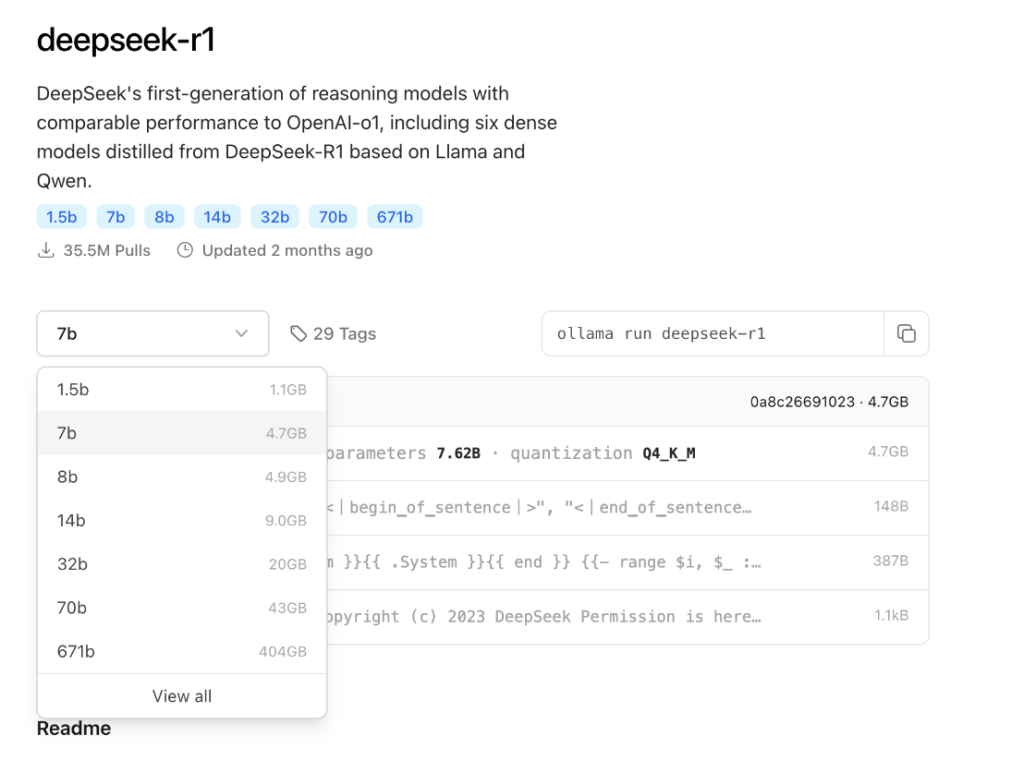Click the 1.5b blue tag badge
The image size is (1024, 772).
click(61, 217)
